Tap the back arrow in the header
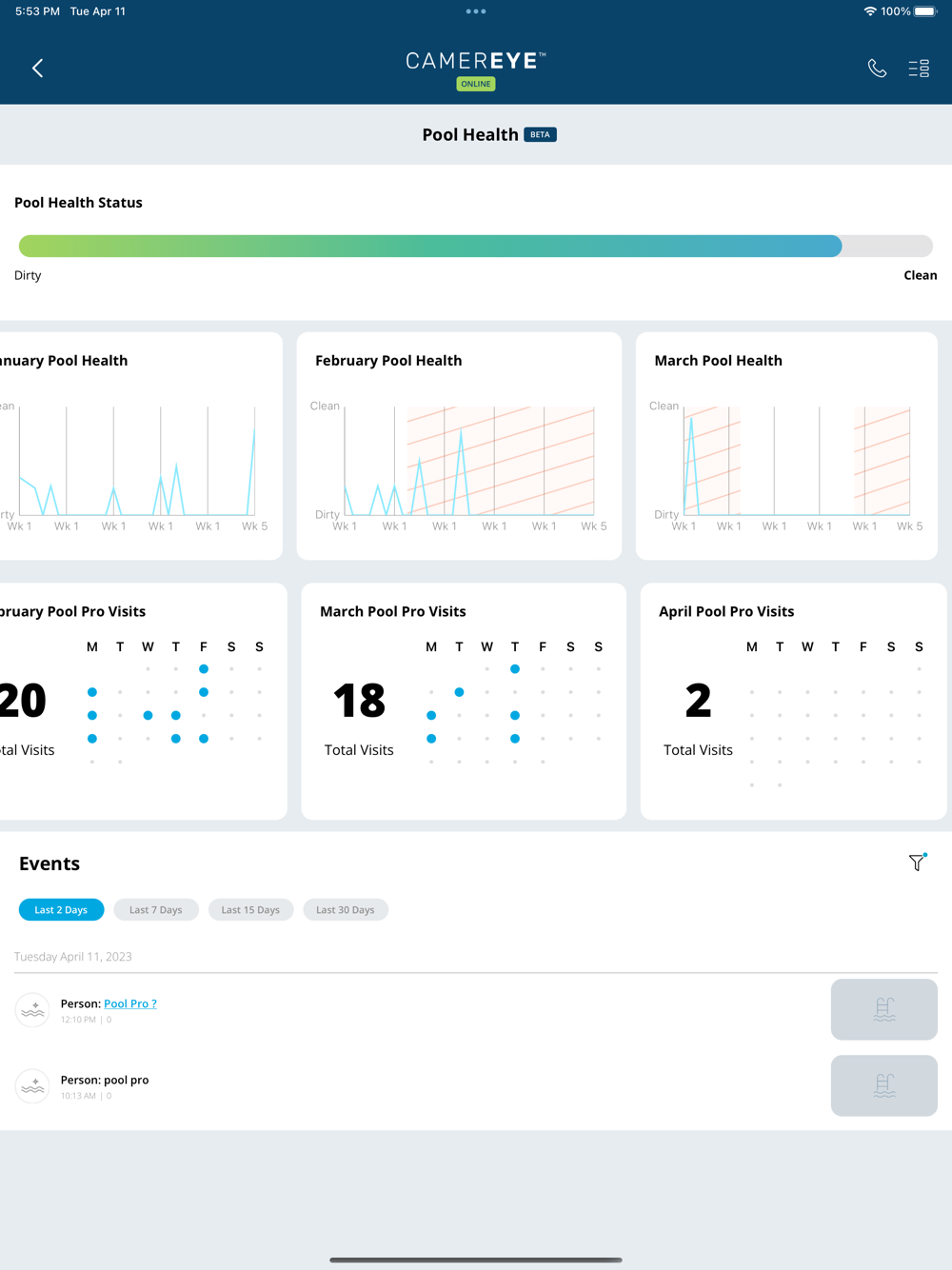The height and width of the screenshot is (1270, 952). pyautogui.click(x=38, y=68)
